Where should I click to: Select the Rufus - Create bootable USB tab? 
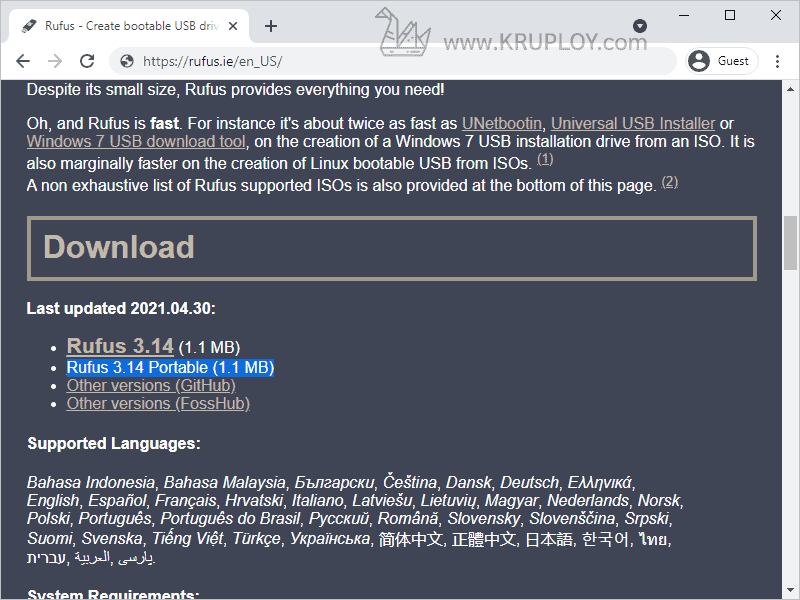(130, 26)
